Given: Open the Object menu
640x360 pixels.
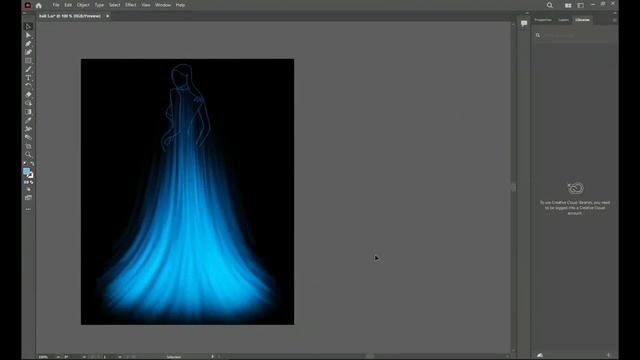Looking at the screenshot, I should click(x=83, y=5).
